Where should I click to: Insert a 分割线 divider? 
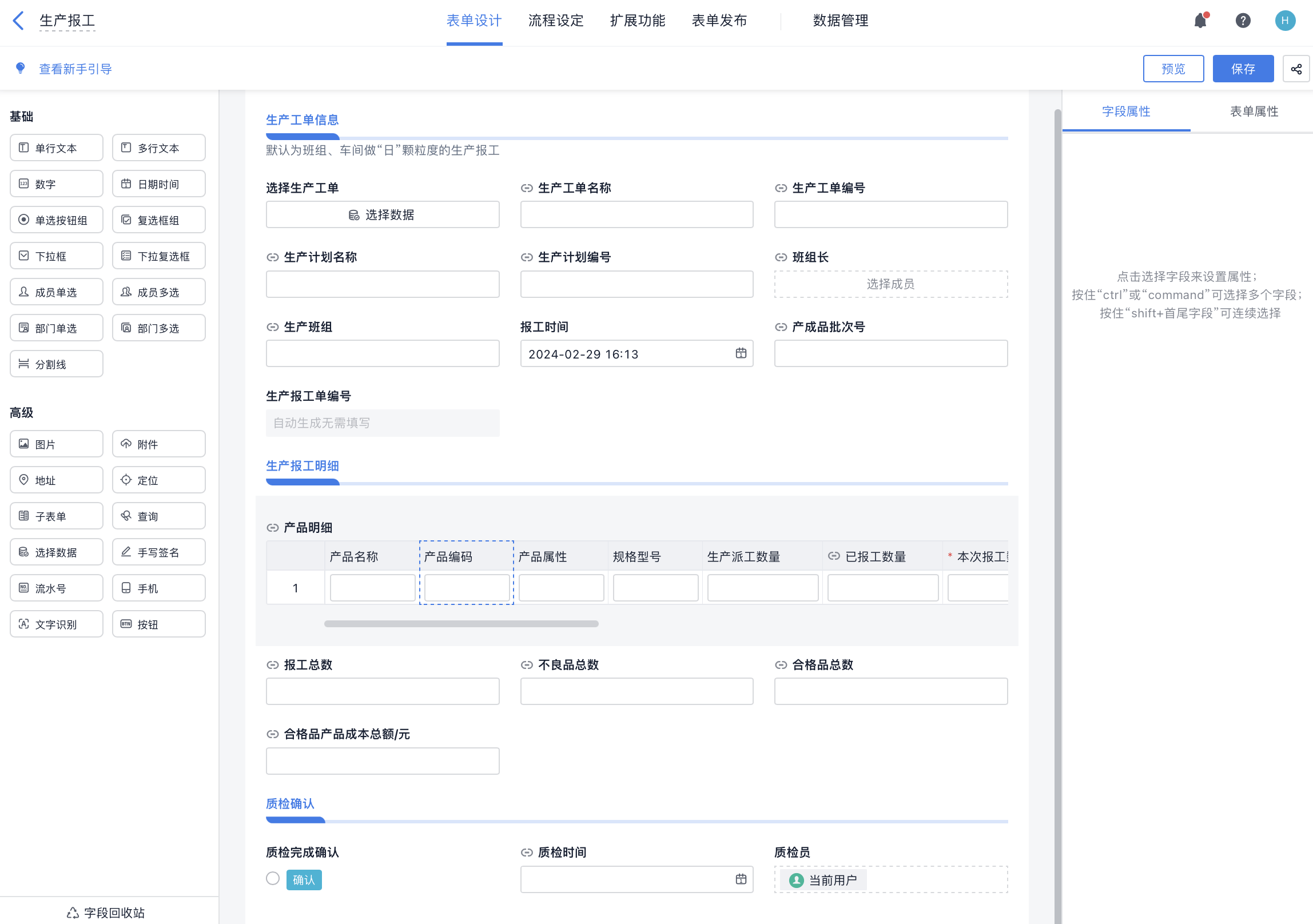[55, 363]
